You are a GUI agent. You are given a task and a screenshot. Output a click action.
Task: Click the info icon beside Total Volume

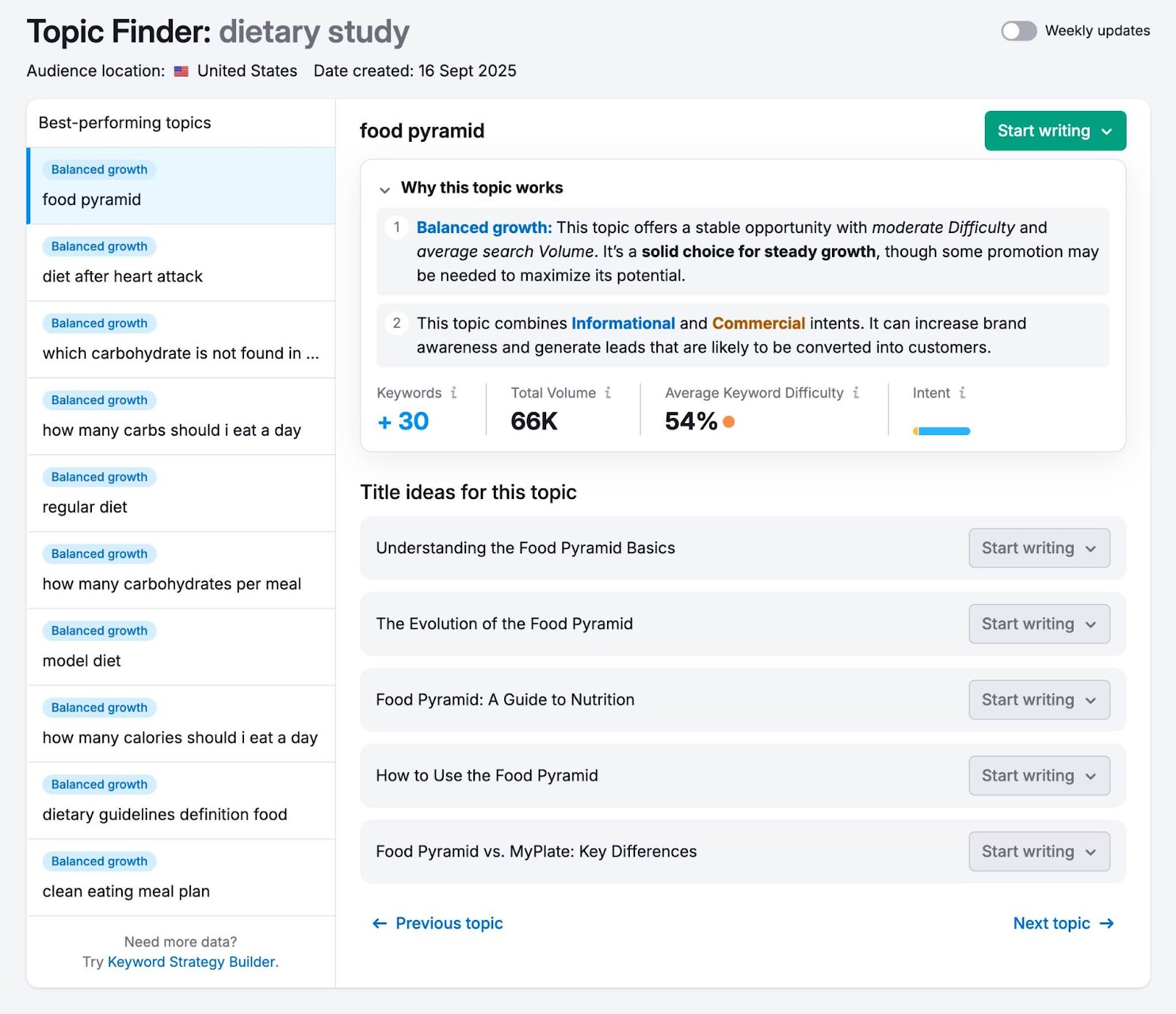608,393
